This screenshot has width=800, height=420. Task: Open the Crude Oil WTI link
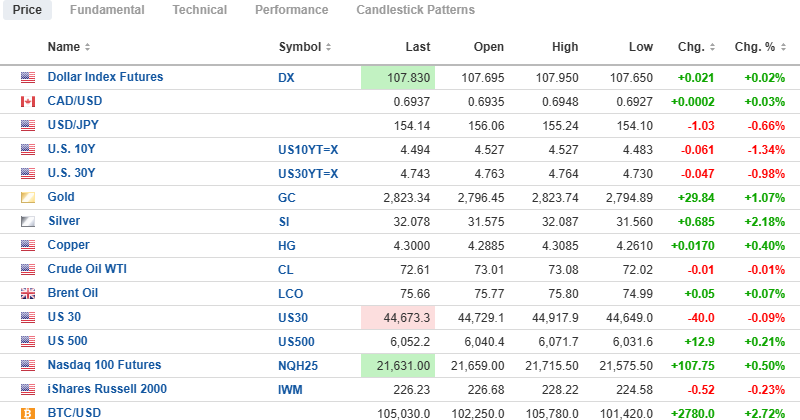click(87, 269)
